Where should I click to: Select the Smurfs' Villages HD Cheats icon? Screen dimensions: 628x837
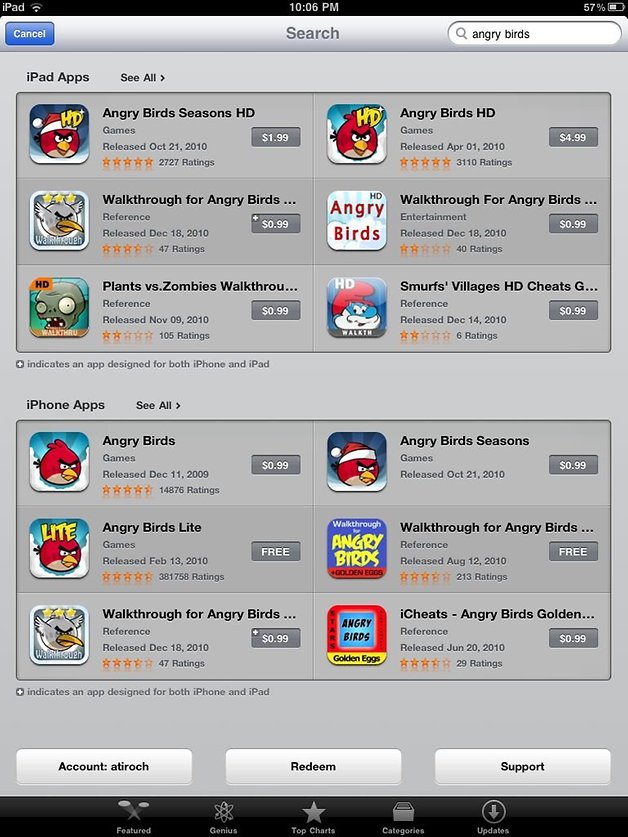click(x=357, y=307)
